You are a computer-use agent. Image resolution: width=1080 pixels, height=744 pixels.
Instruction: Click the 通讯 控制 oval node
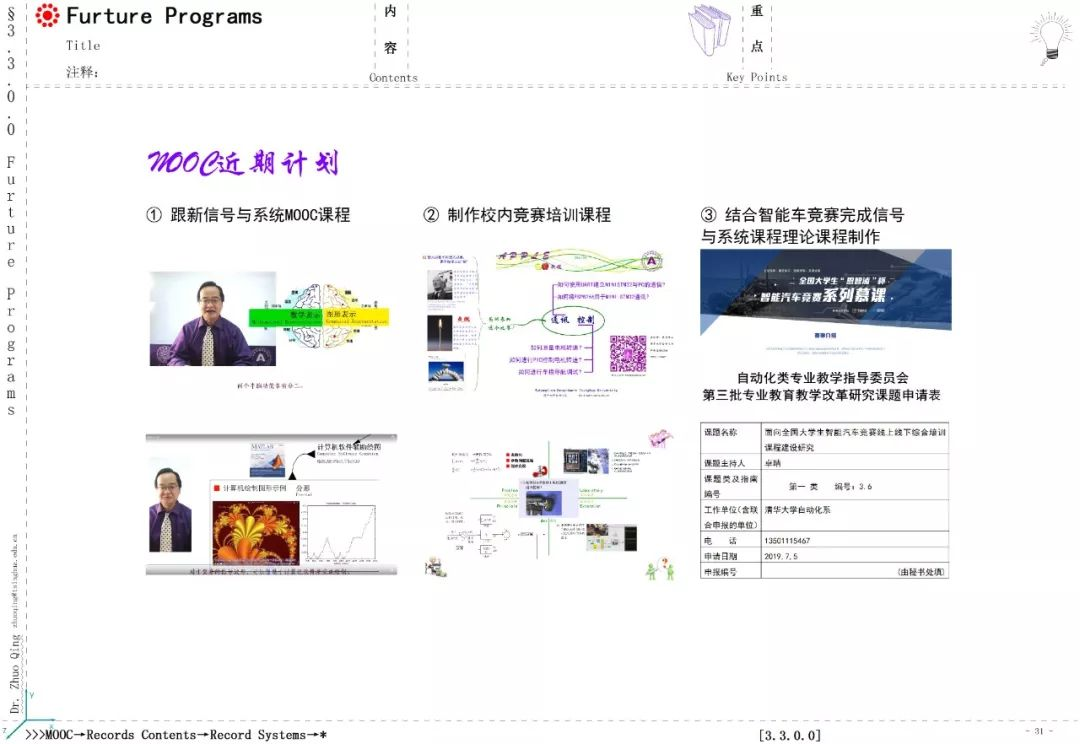572,320
